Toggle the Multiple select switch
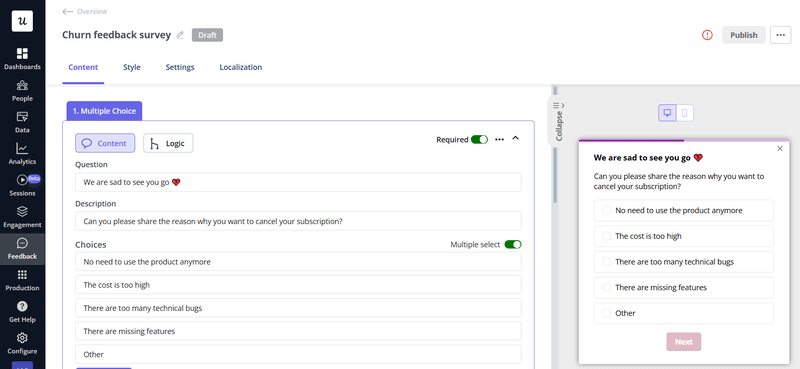800x369 pixels. point(513,244)
